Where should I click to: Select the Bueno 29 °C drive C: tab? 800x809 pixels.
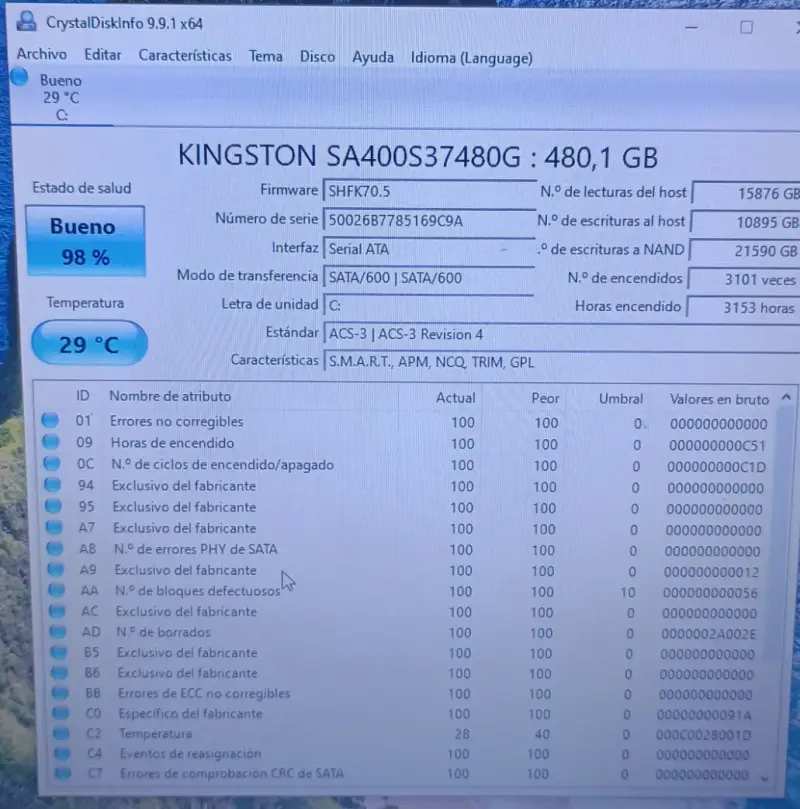point(61,97)
